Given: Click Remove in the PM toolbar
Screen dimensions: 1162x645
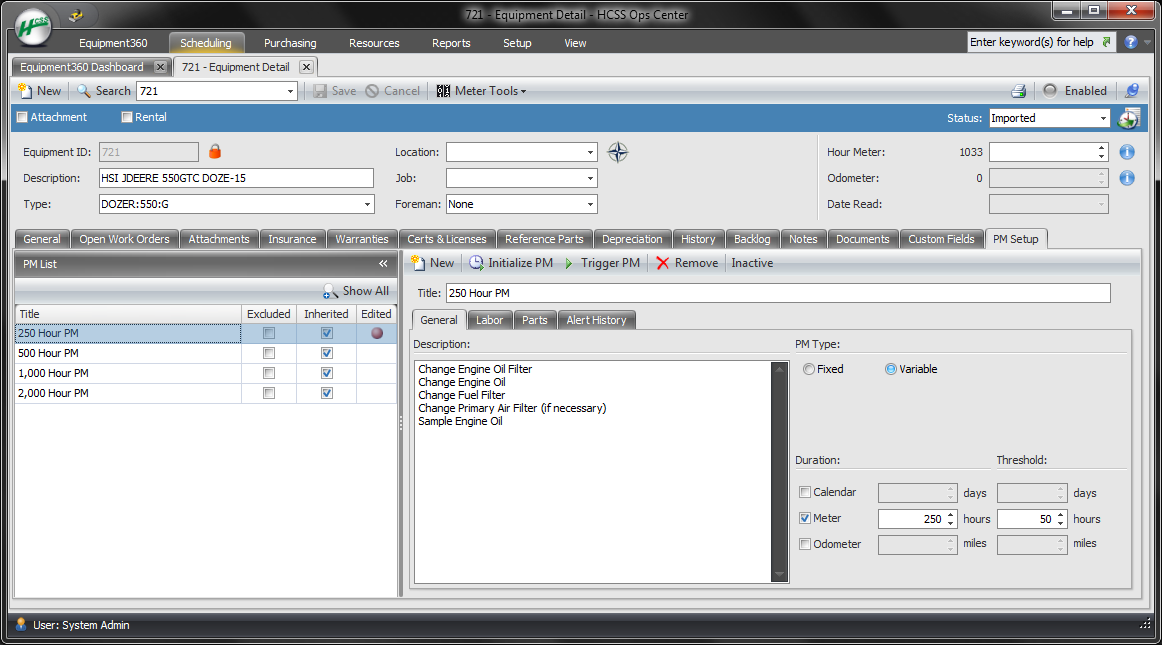Looking at the screenshot, I should 687,262.
